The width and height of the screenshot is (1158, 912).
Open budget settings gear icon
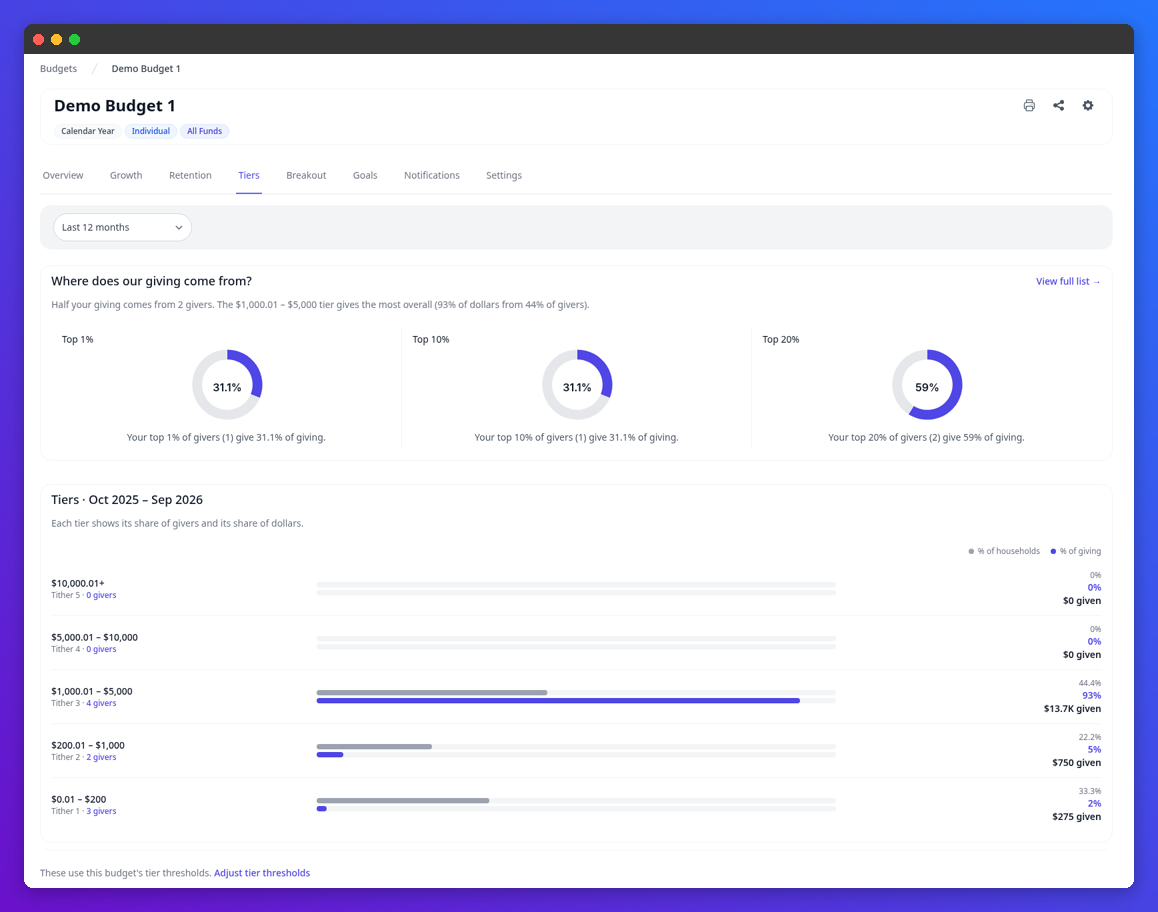point(1088,106)
